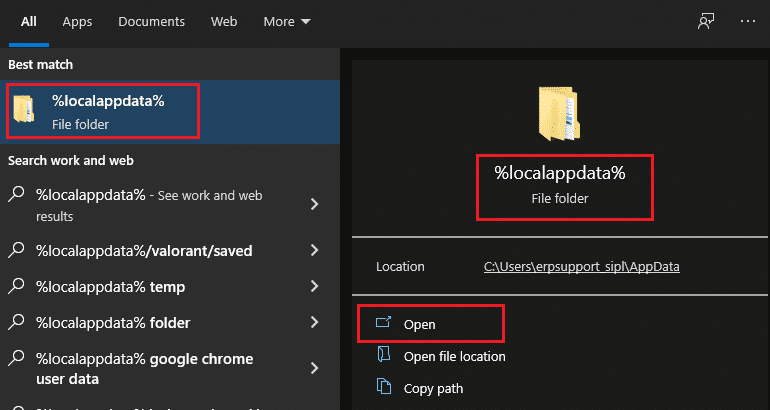770x410 pixels.
Task: Click the feedback icon in top bar
Action: pos(706,22)
